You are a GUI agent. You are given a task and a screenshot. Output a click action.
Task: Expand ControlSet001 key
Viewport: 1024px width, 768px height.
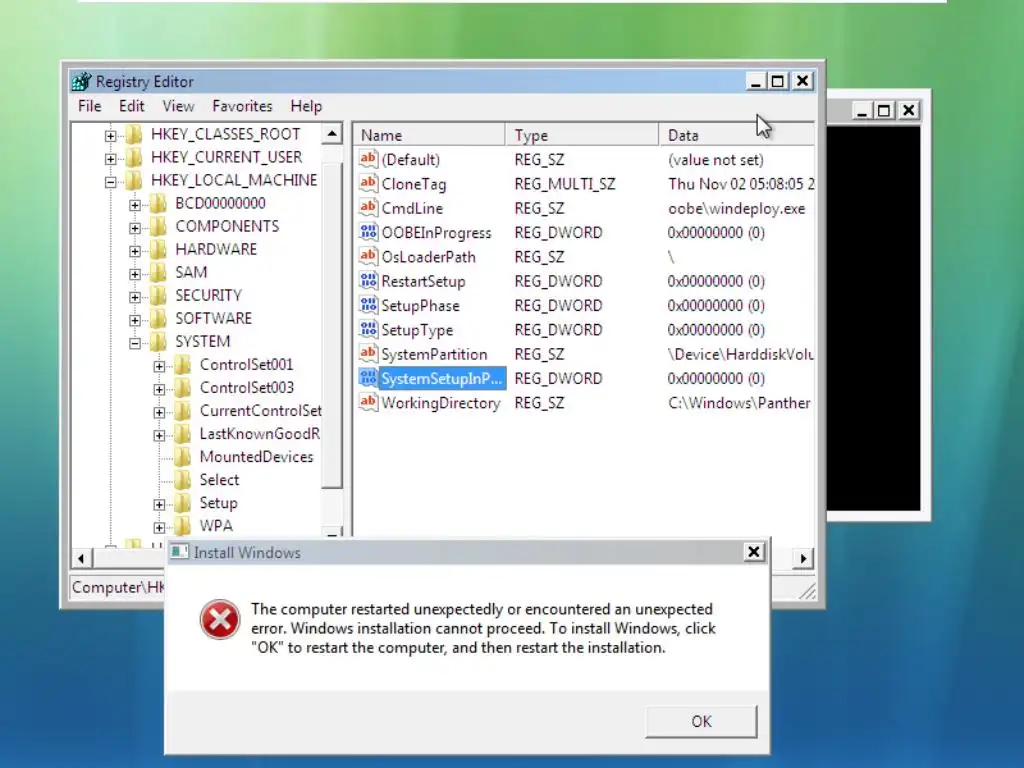[159, 366]
